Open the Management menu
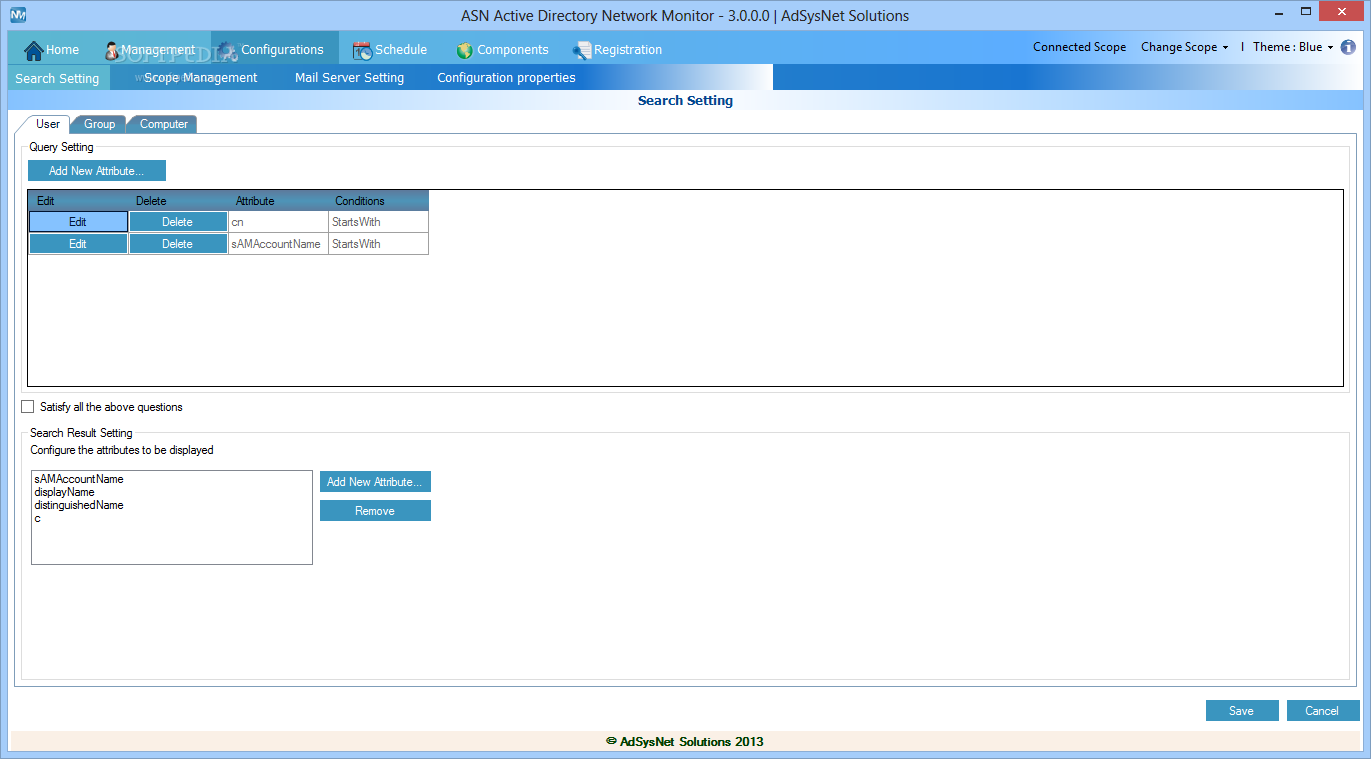Image resolution: width=1371 pixels, height=759 pixels. [150, 50]
